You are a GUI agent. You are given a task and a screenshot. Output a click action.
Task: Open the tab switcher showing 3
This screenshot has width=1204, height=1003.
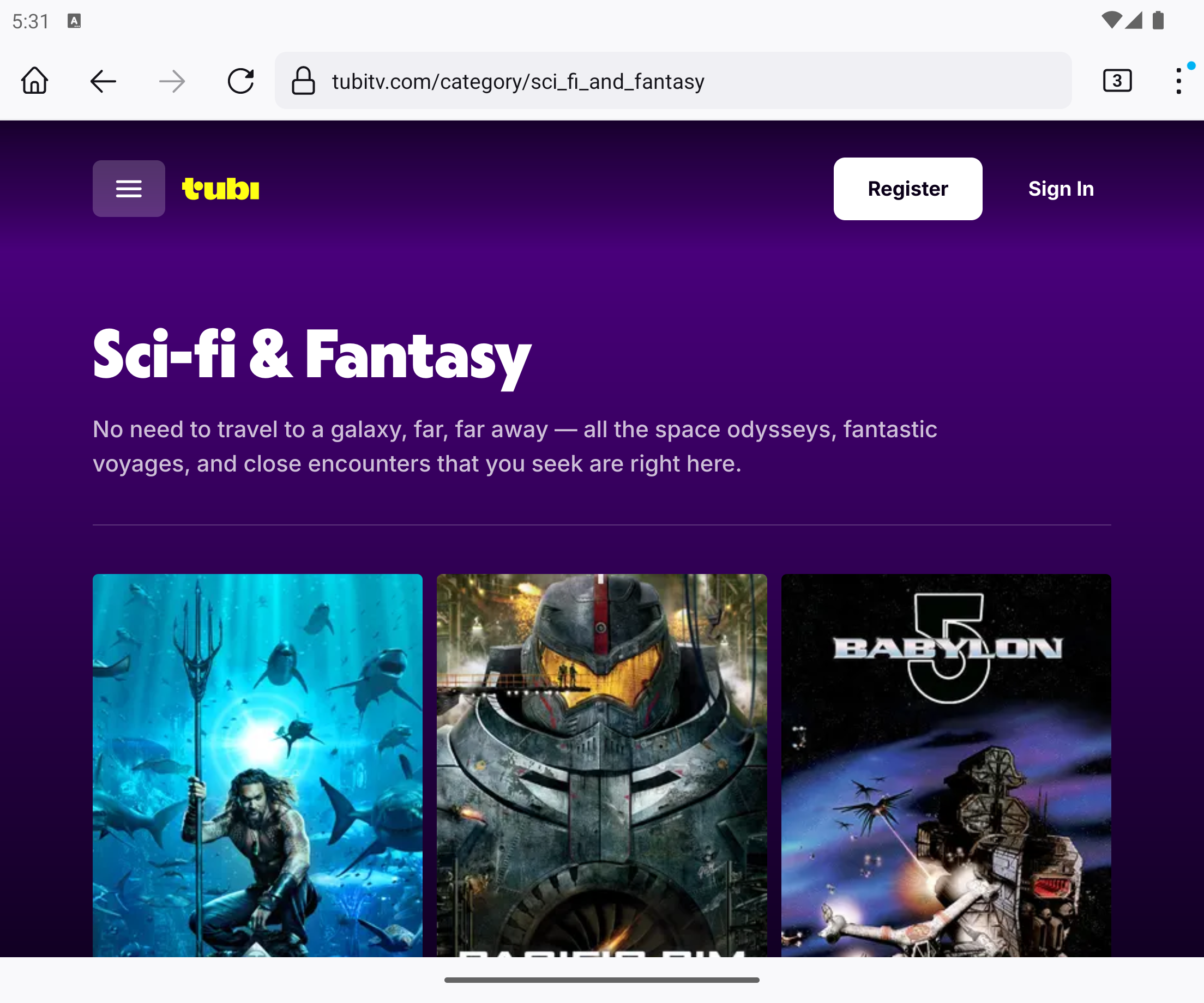pyautogui.click(x=1117, y=81)
